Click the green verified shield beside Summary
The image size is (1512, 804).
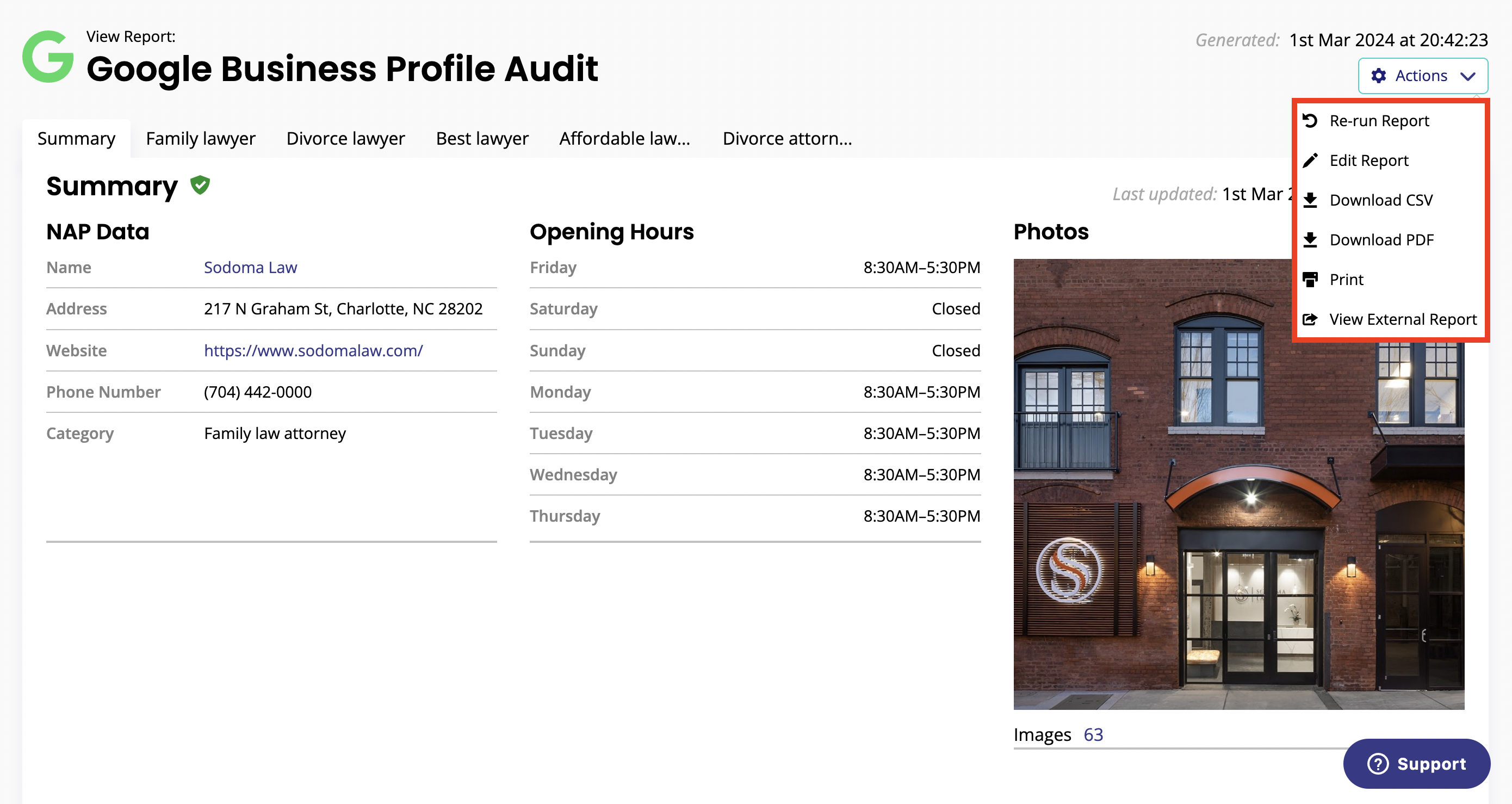(x=200, y=185)
